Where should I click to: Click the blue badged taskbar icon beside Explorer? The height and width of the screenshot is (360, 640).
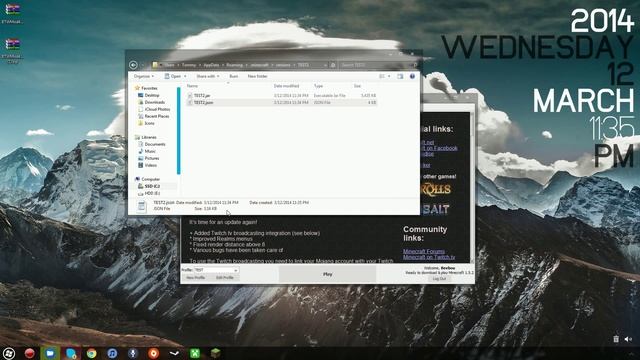coord(71,353)
